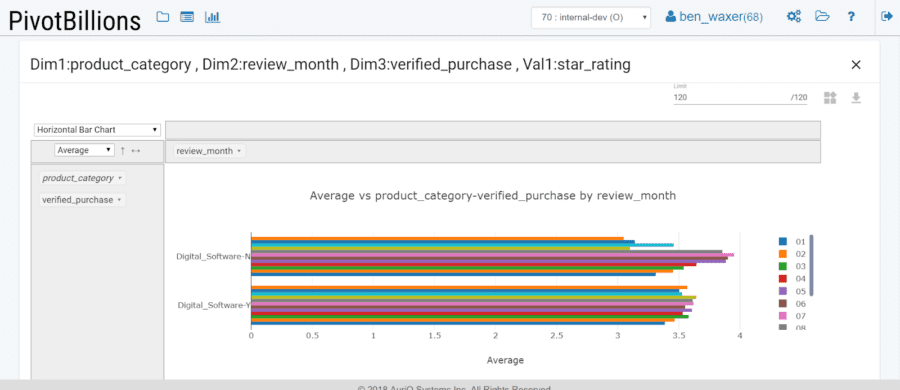Open the review_month dimension filter
This screenshot has height=390, width=900.
208,151
